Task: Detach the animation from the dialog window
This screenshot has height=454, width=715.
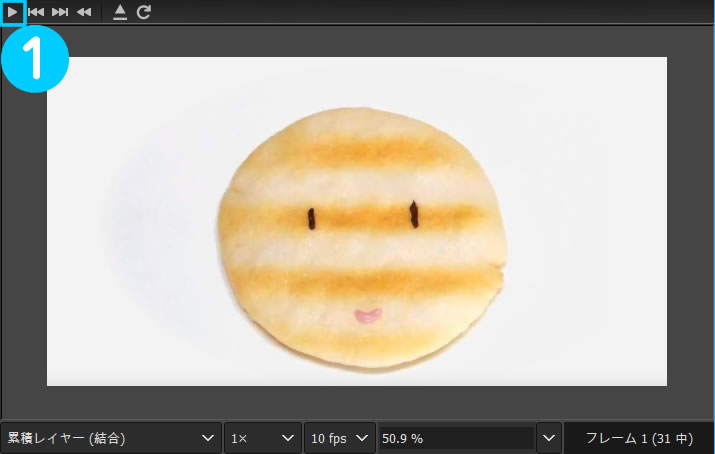Action: (x=120, y=12)
